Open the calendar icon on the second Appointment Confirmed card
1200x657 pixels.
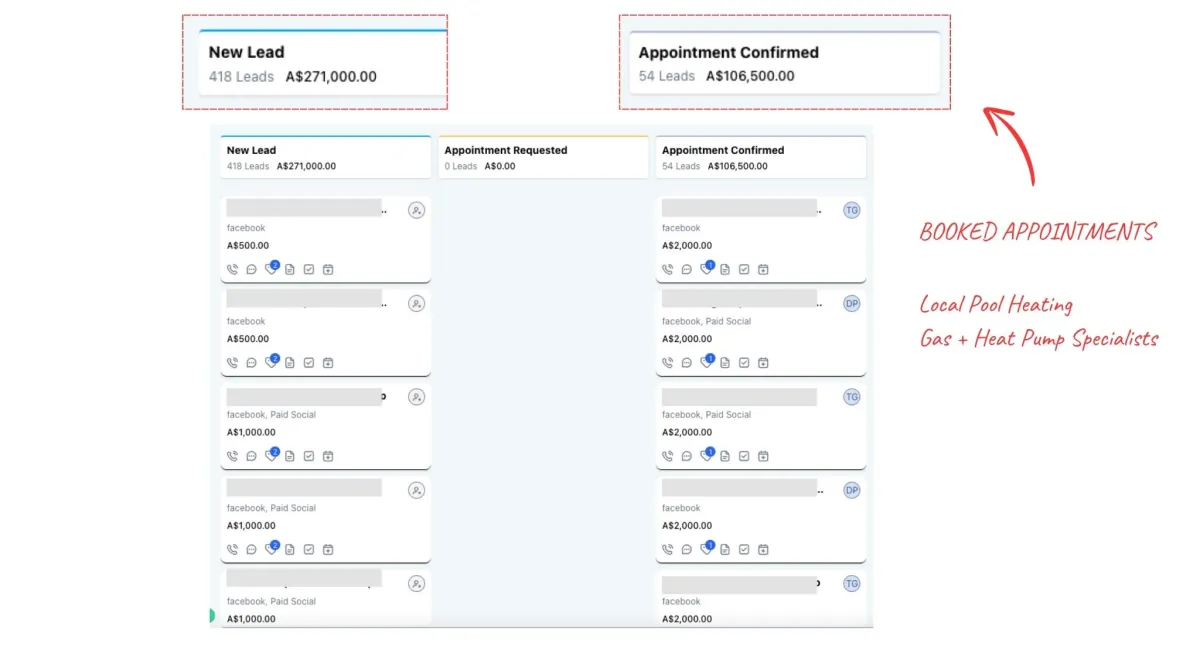(x=763, y=362)
